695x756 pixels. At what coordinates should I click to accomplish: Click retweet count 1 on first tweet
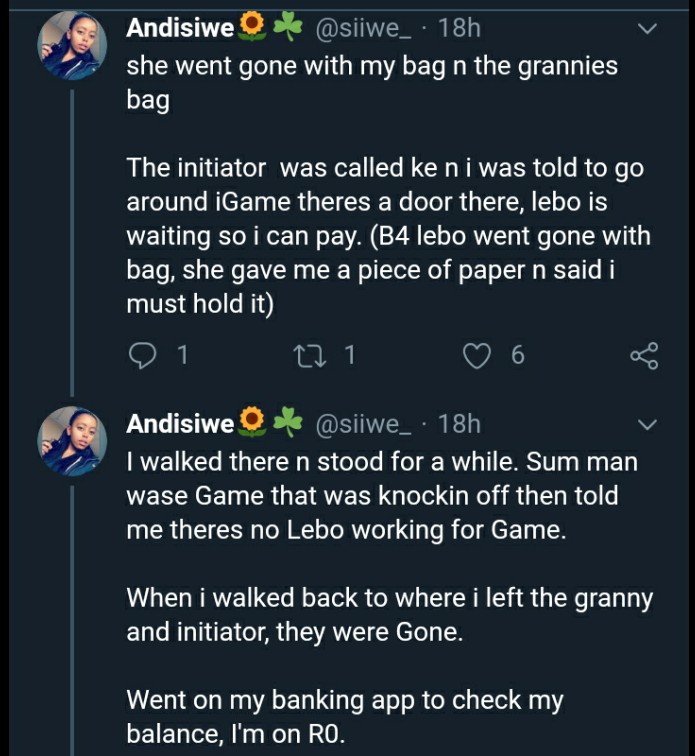click(350, 355)
